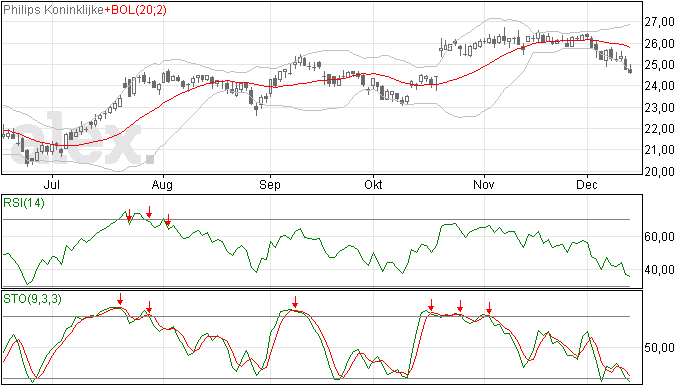Screen dimensions: 690x387
Task: Click the red '+BOL(20;2)' indicator label
Action: click(136, 10)
